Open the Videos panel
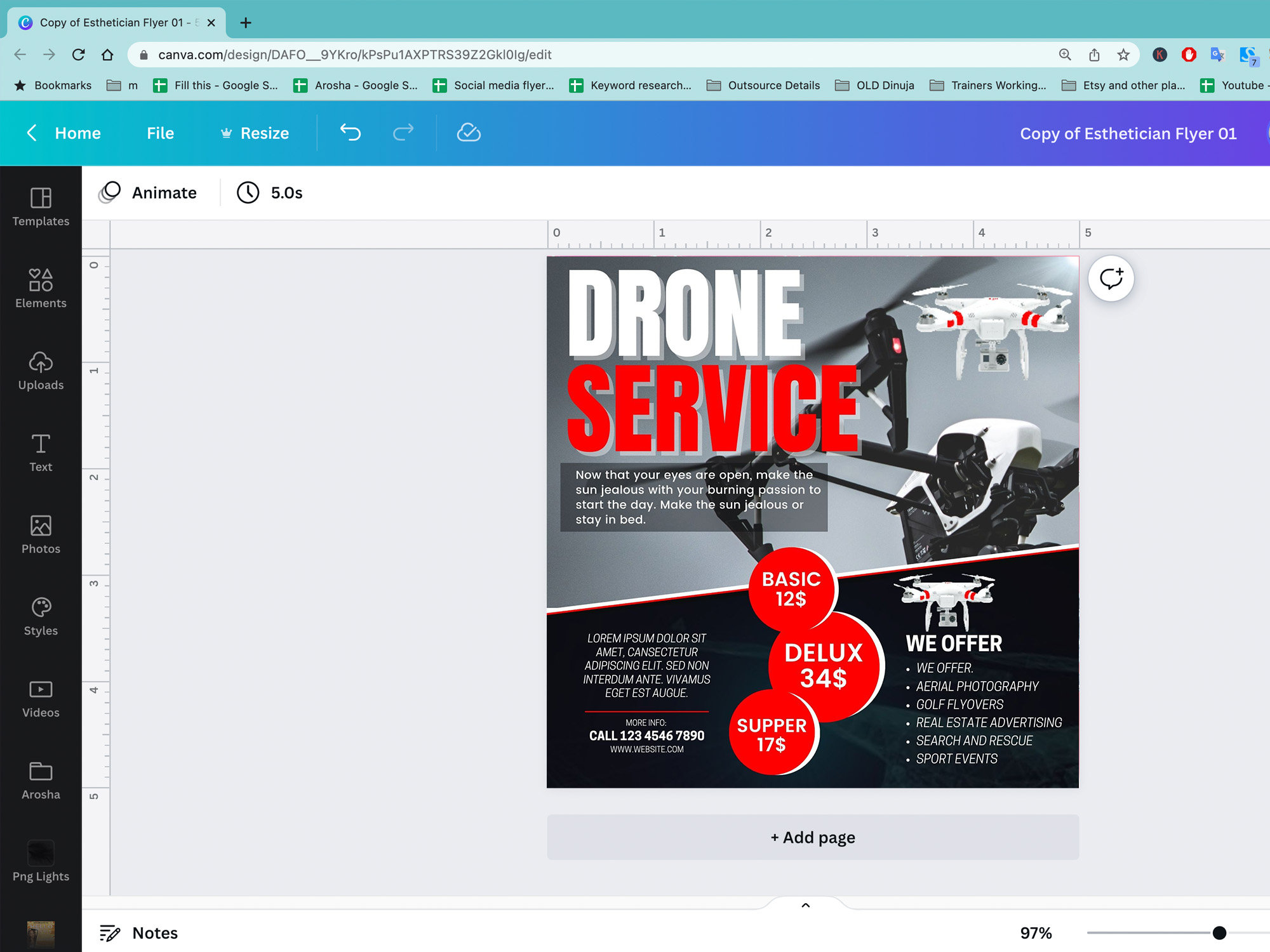Image resolution: width=1270 pixels, height=952 pixels. pos(41,698)
